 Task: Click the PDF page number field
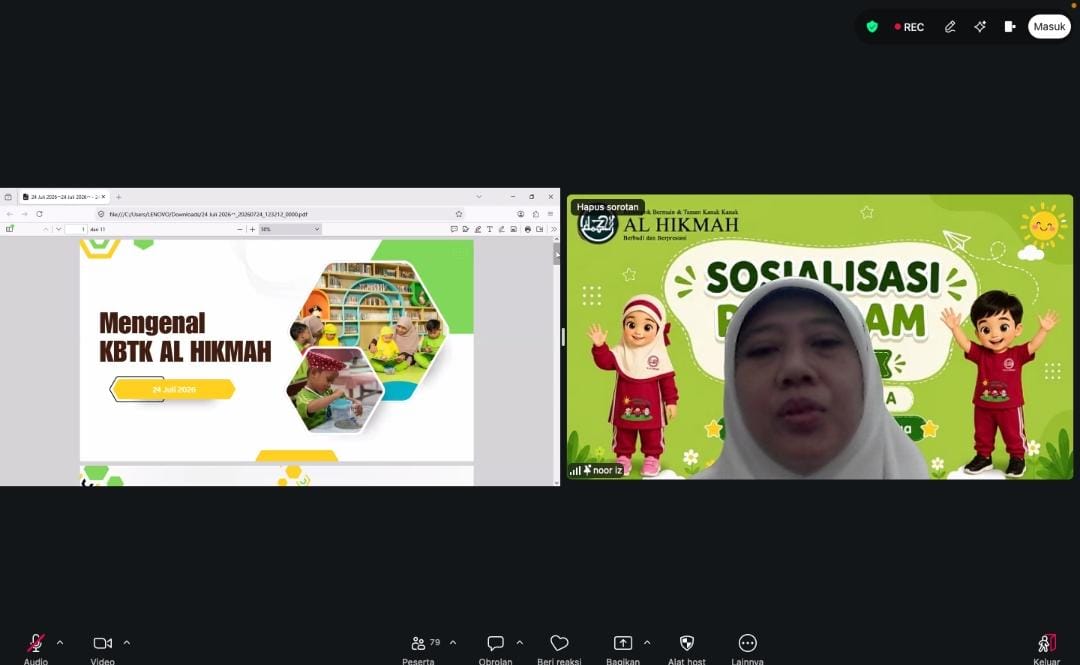click(76, 229)
